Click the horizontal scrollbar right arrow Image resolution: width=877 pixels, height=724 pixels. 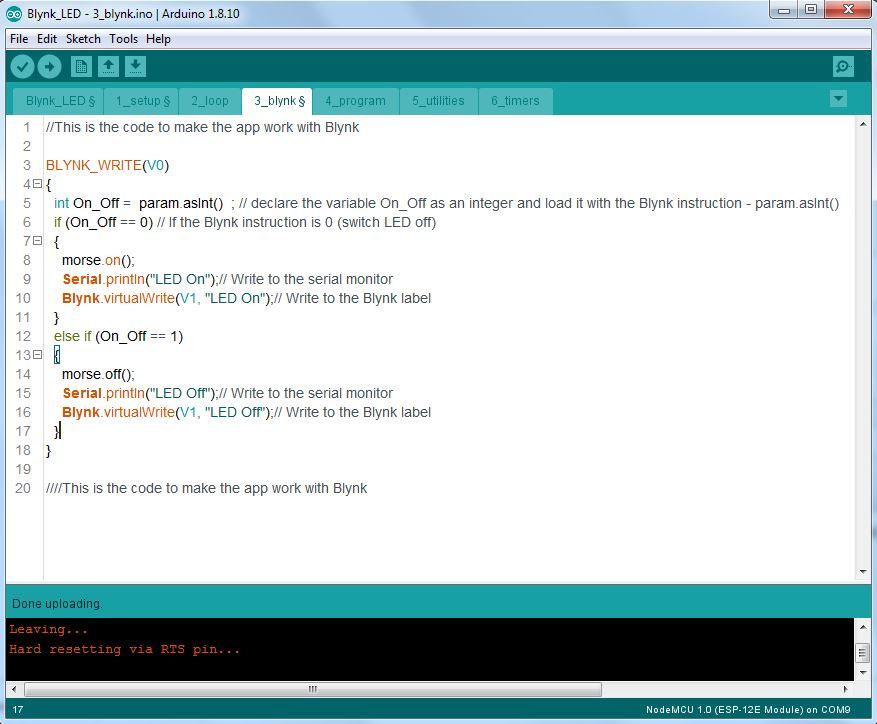845,689
